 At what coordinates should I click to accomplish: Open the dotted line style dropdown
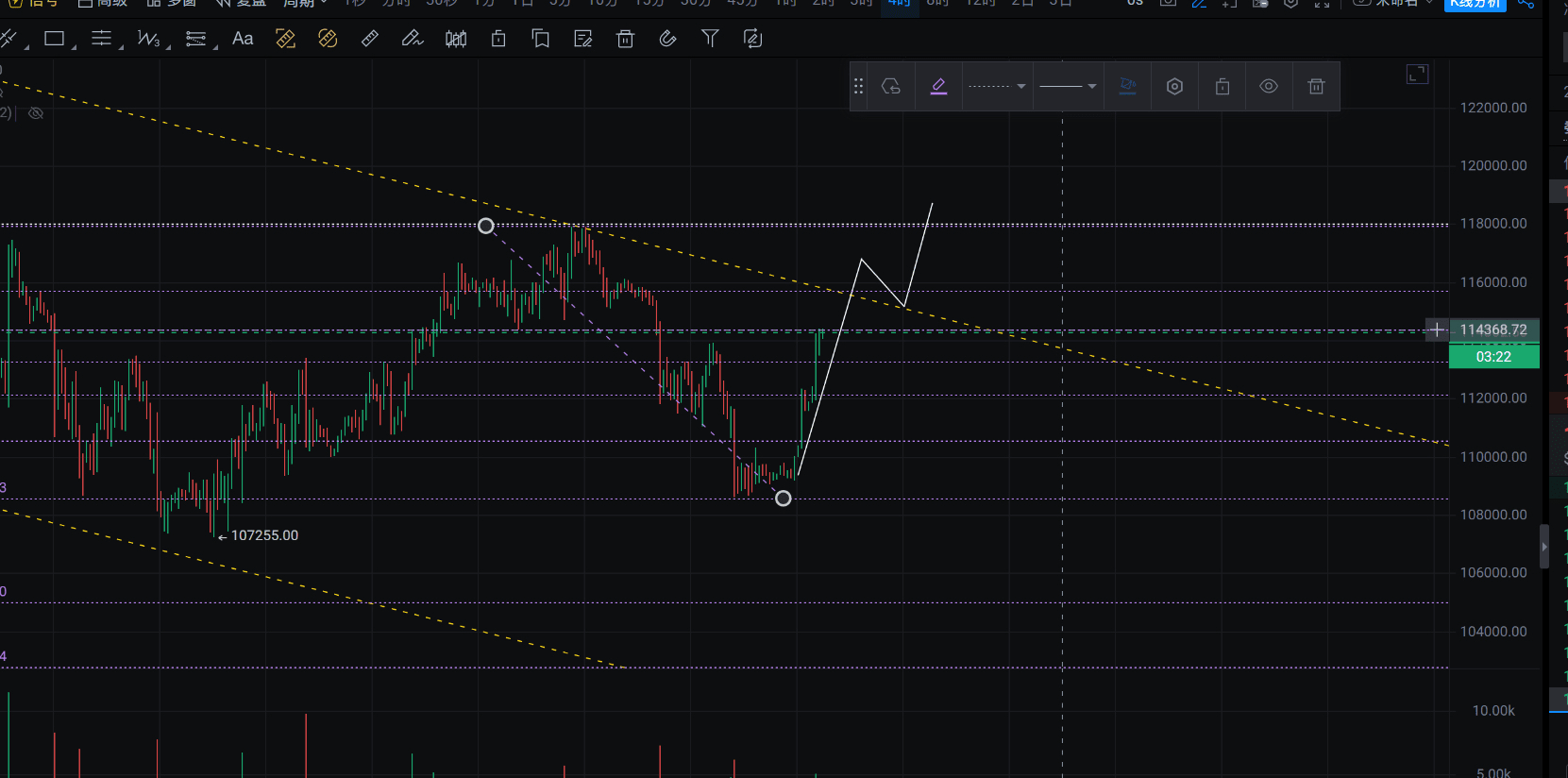click(x=997, y=87)
